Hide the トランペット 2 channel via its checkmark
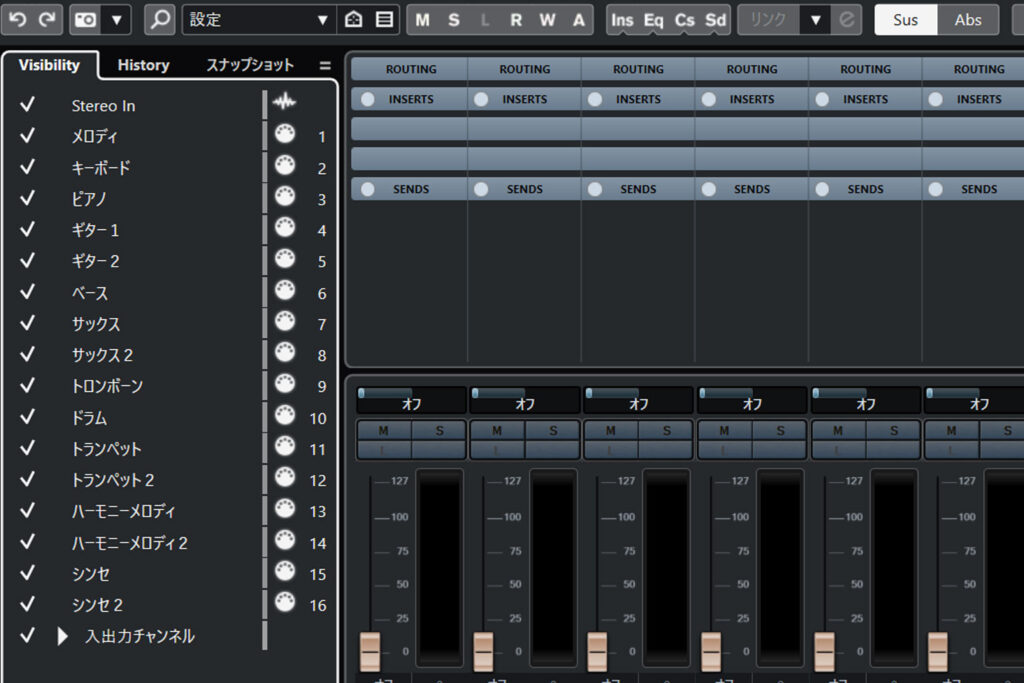 pos(27,479)
